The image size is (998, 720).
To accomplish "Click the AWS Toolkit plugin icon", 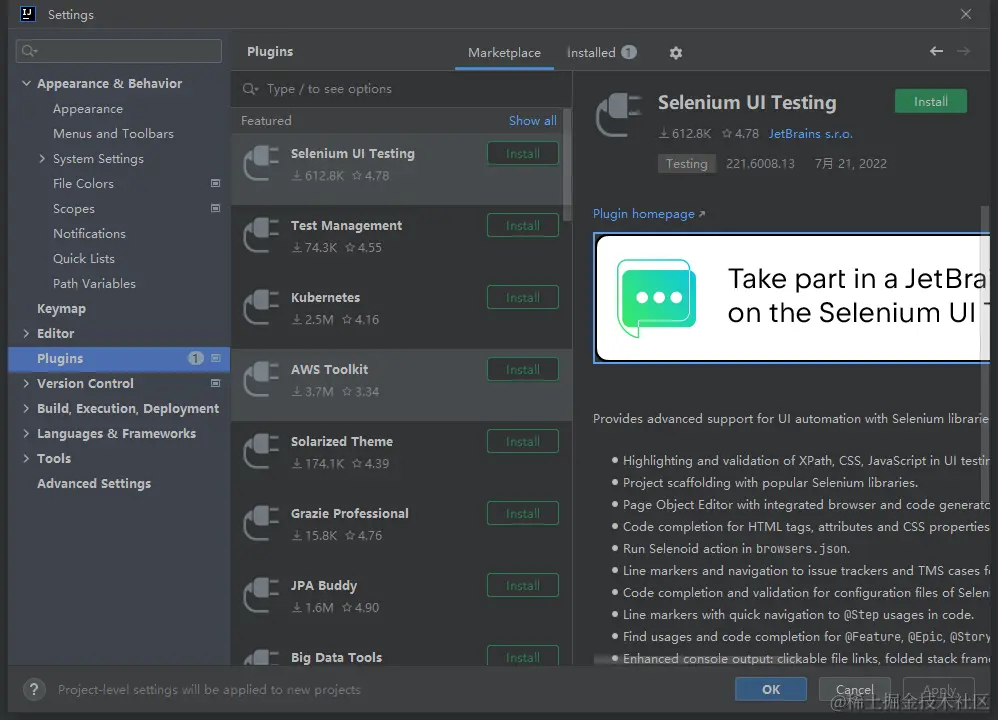I will 262,379.
